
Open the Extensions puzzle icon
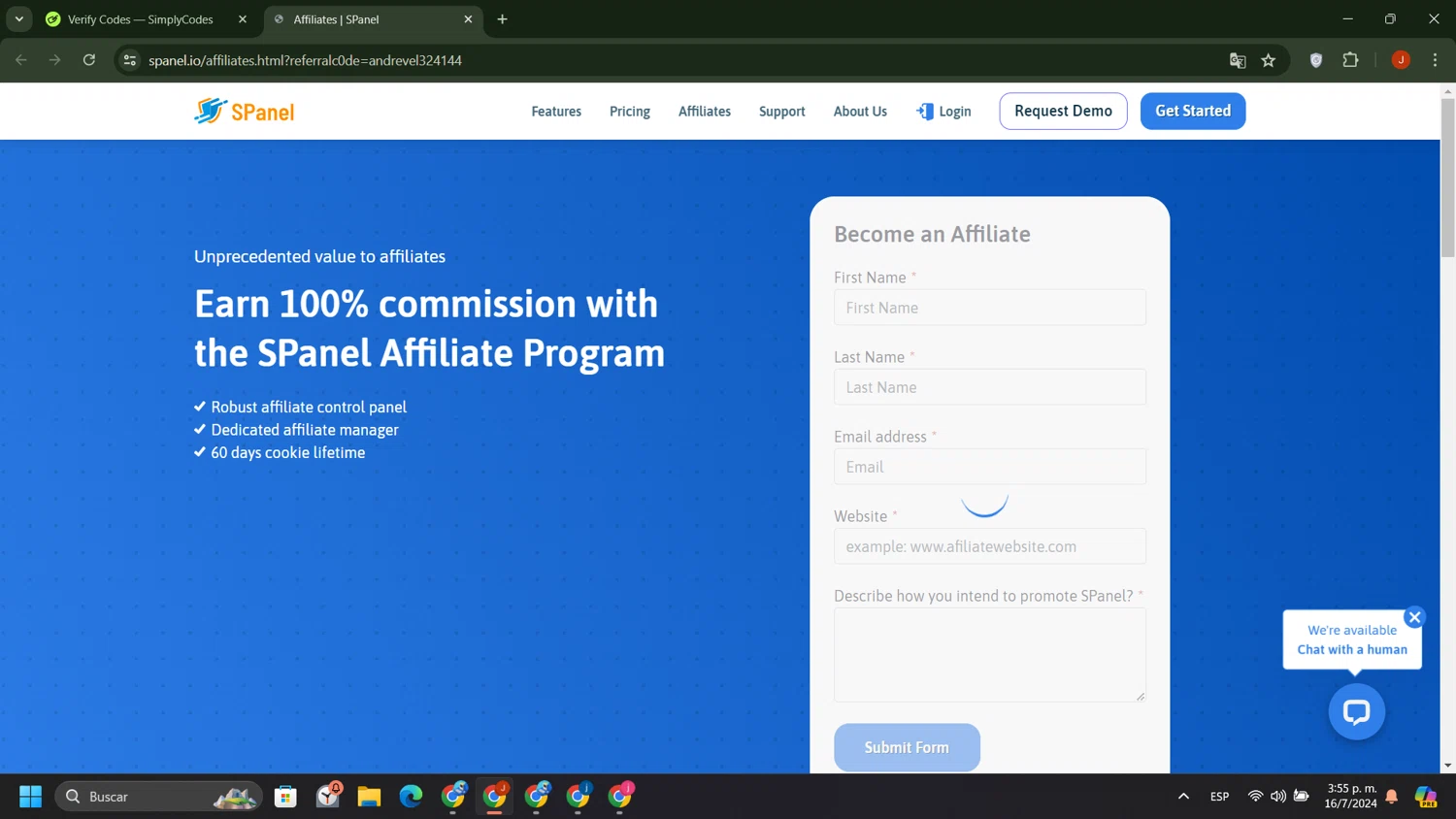tap(1350, 60)
